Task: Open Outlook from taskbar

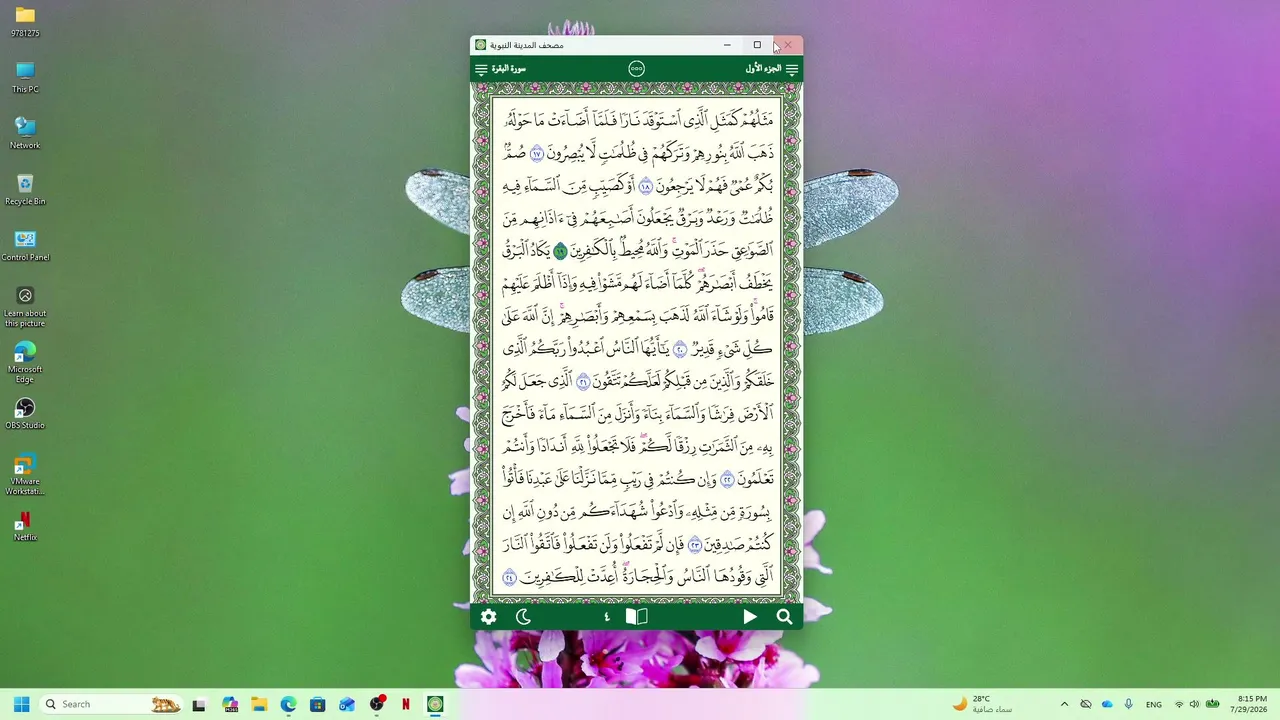Action: [x=347, y=704]
